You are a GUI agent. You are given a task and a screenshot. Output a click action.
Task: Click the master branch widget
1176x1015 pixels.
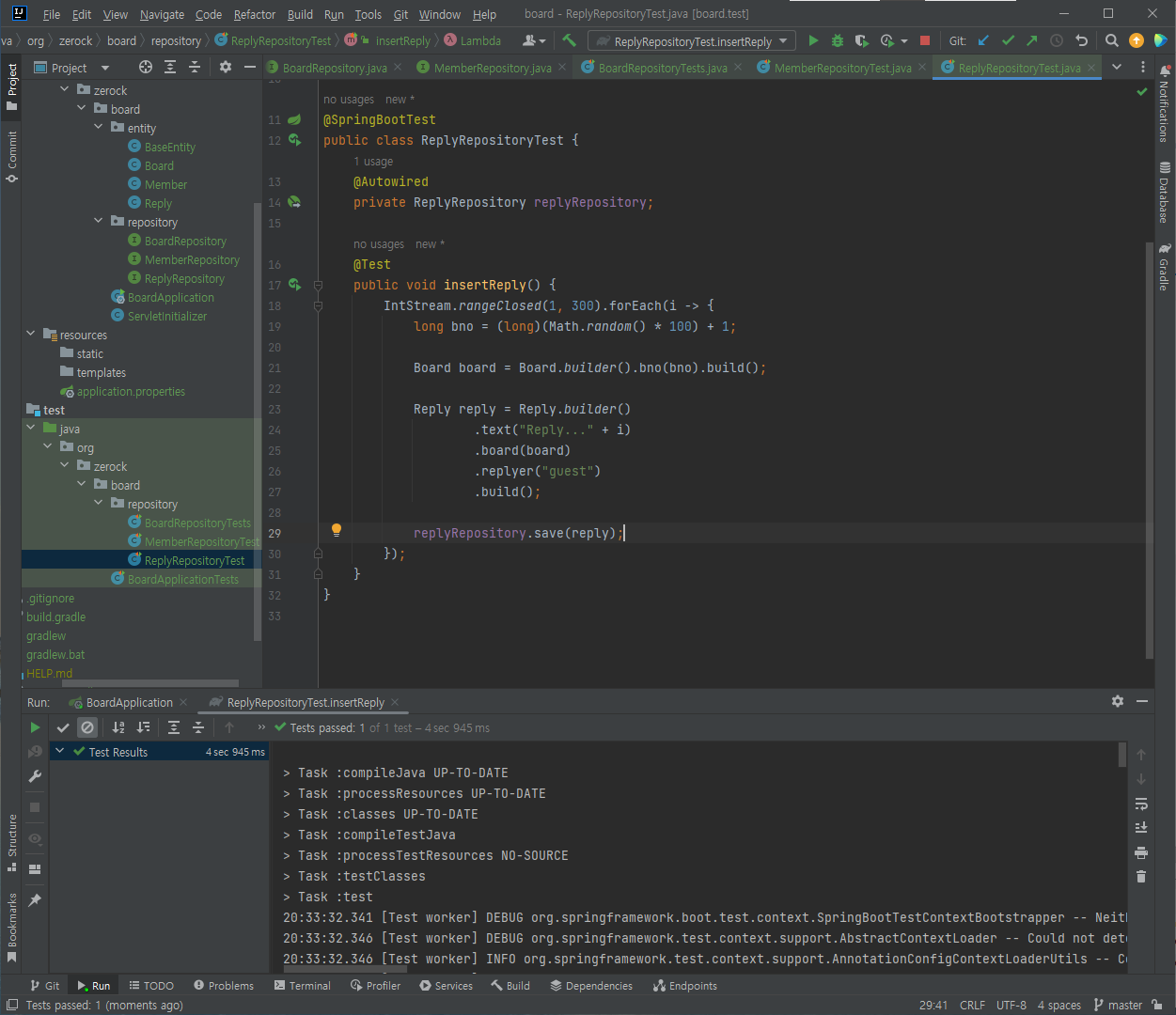point(1118,1005)
